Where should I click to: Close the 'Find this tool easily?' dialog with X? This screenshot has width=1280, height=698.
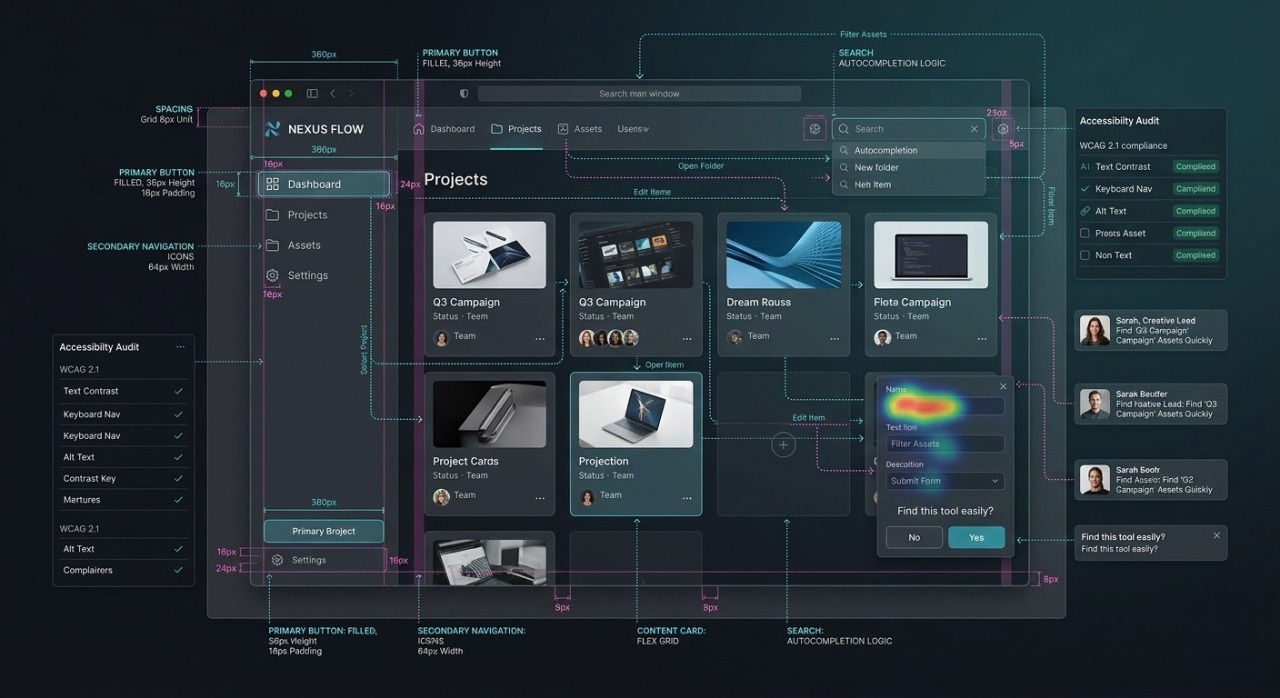(1003, 386)
